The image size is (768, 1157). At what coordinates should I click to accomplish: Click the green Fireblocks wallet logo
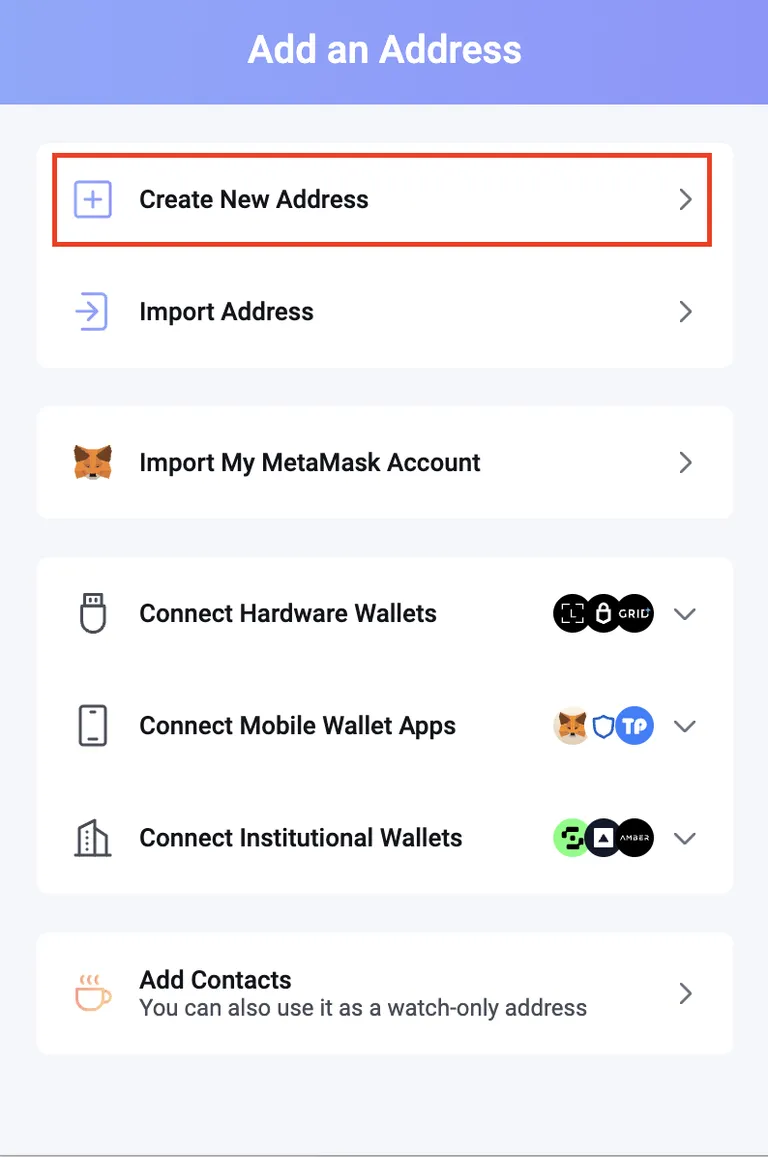(x=570, y=837)
